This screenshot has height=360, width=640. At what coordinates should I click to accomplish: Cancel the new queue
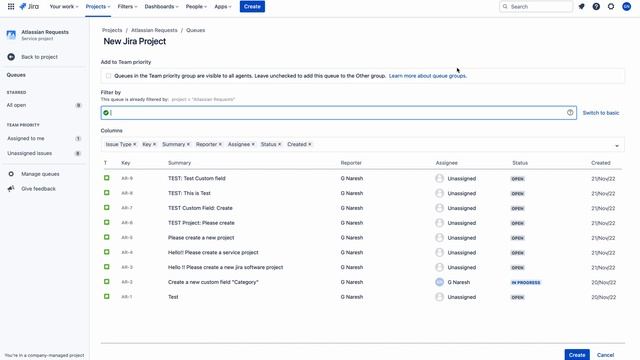[x=605, y=355]
